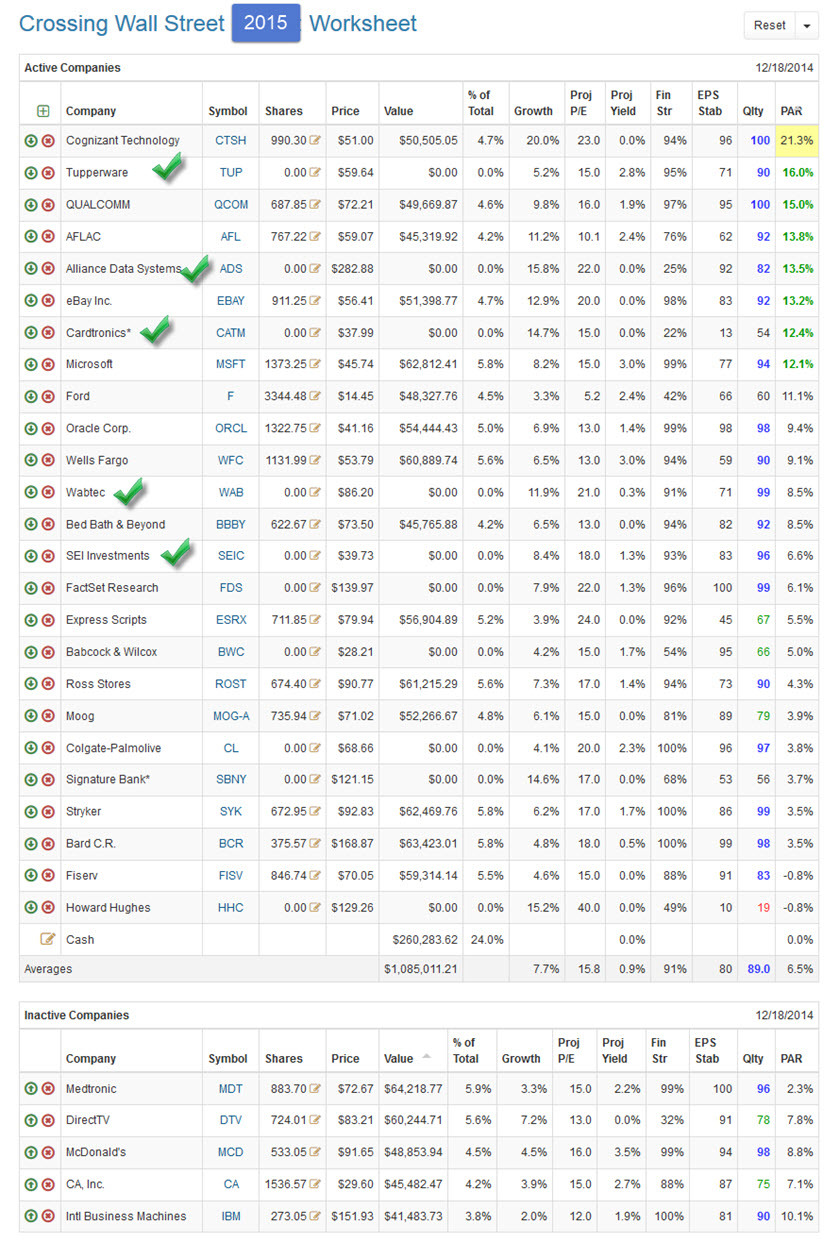Image resolution: width=840 pixels, height=1242 pixels.
Task: Remove Fiserv using the red X icon
Action: point(48,876)
